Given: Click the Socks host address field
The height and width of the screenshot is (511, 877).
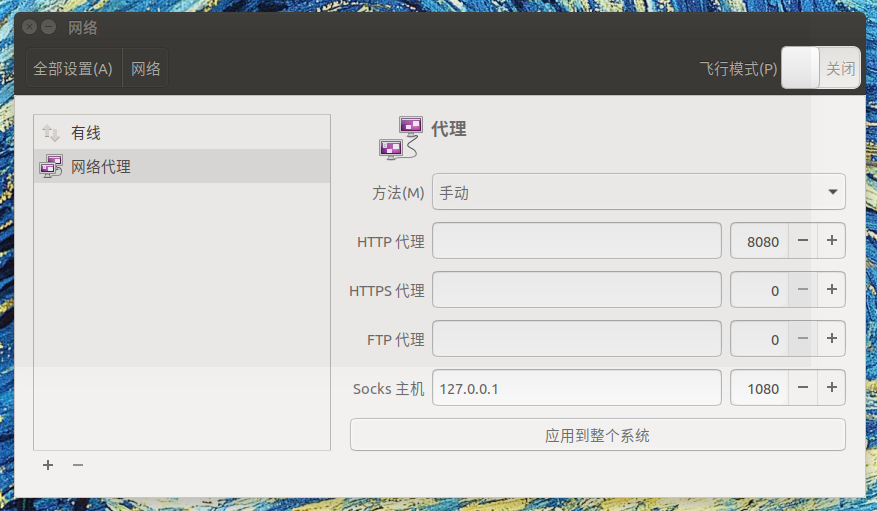Looking at the screenshot, I should 576,388.
